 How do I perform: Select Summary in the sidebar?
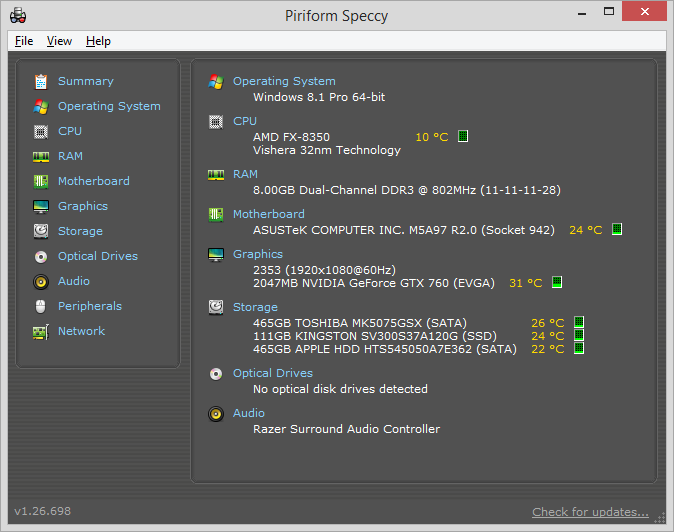click(86, 81)
